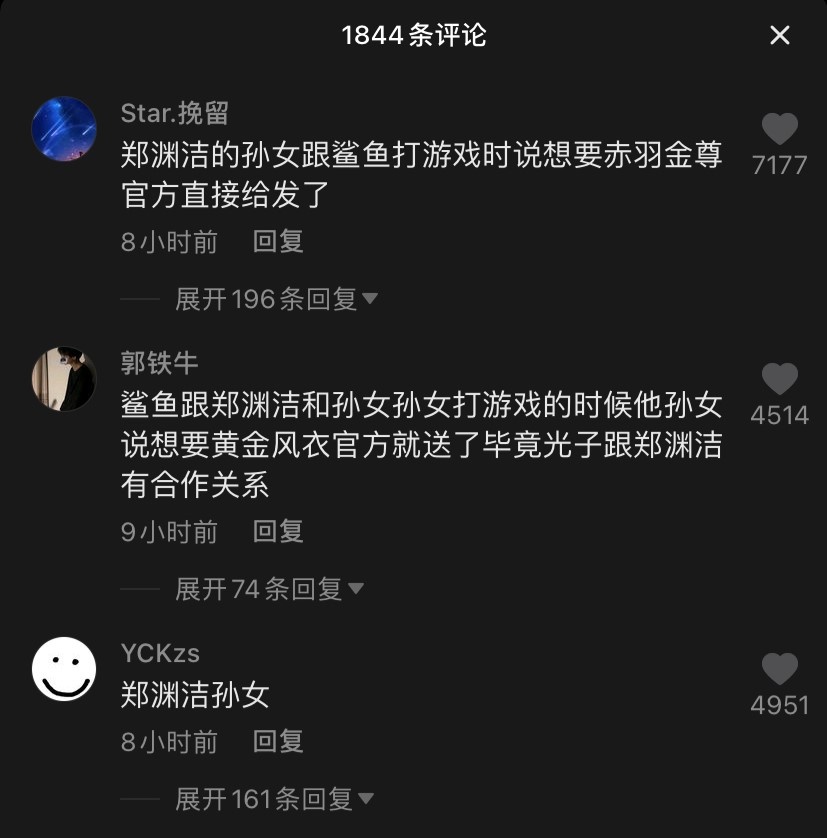
Task: Open the username YCKzs
Action: point(160,653)
